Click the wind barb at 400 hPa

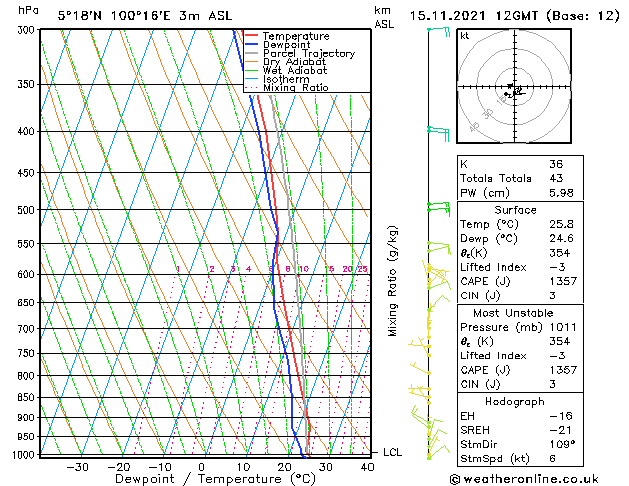pyautogui.click(x=438, y=134)
